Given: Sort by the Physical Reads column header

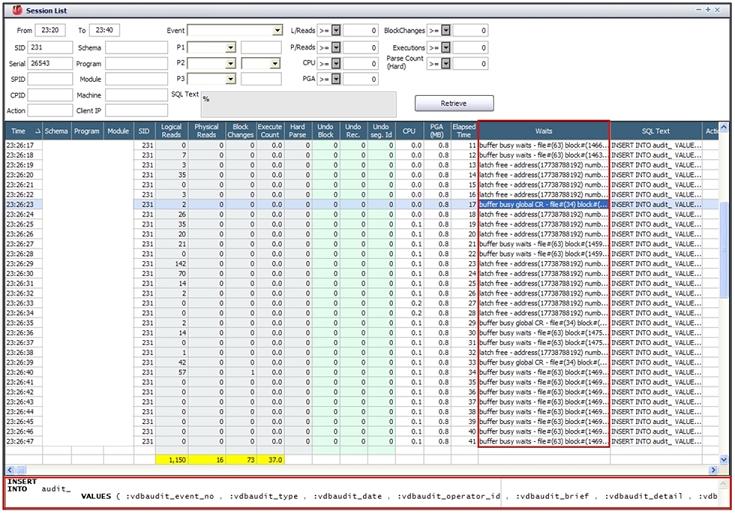Looking at the screenshot, I should [207, 131].
